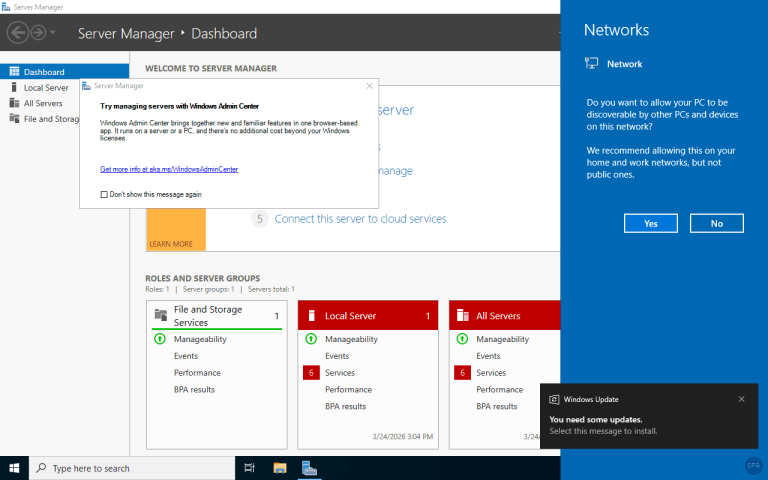
Task: Open File and Storage Services sidebar item
Action: coord(51,119)
